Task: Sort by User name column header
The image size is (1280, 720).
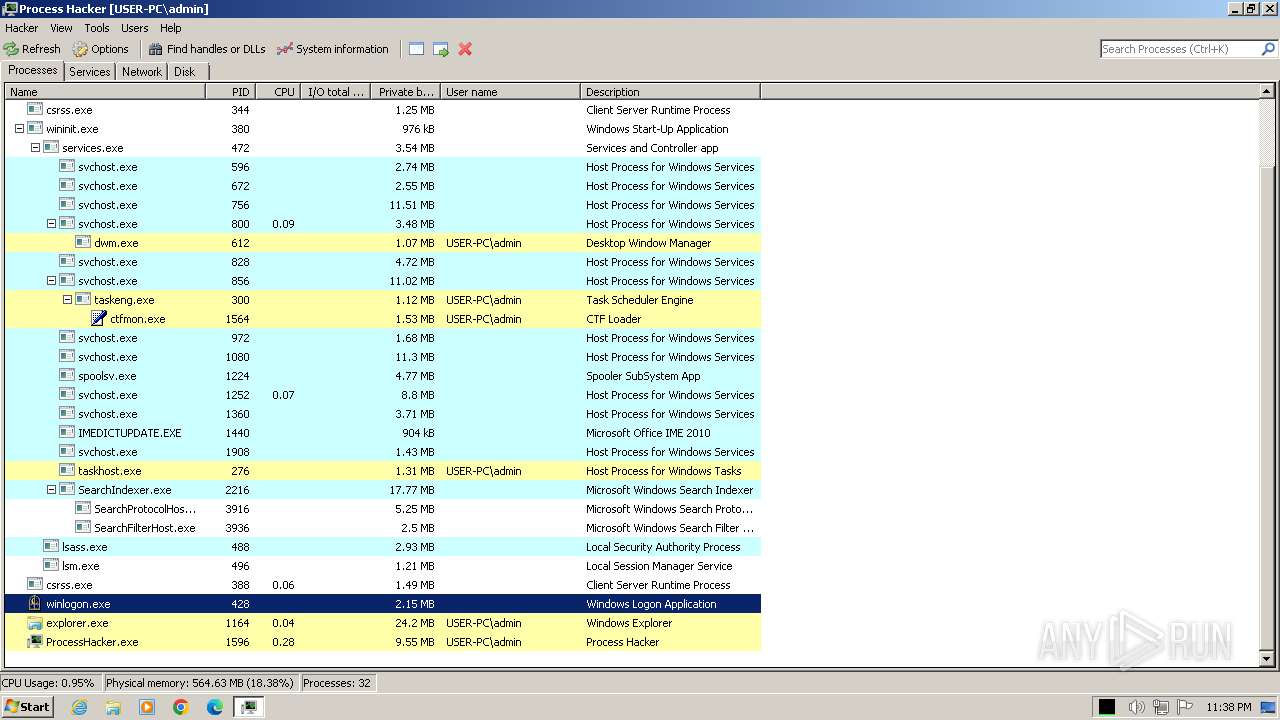Action: [x=510, y=92]
